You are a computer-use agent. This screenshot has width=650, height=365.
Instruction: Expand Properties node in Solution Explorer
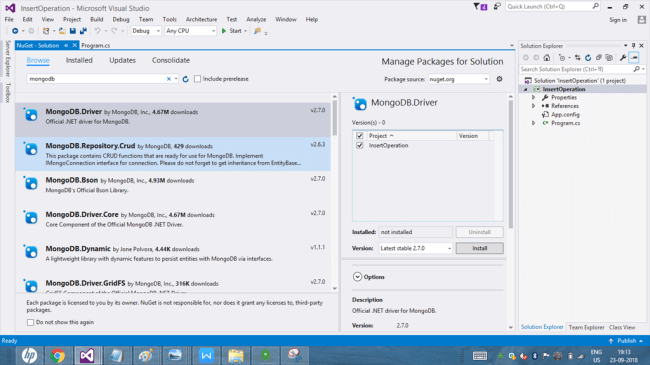[534, 97]
